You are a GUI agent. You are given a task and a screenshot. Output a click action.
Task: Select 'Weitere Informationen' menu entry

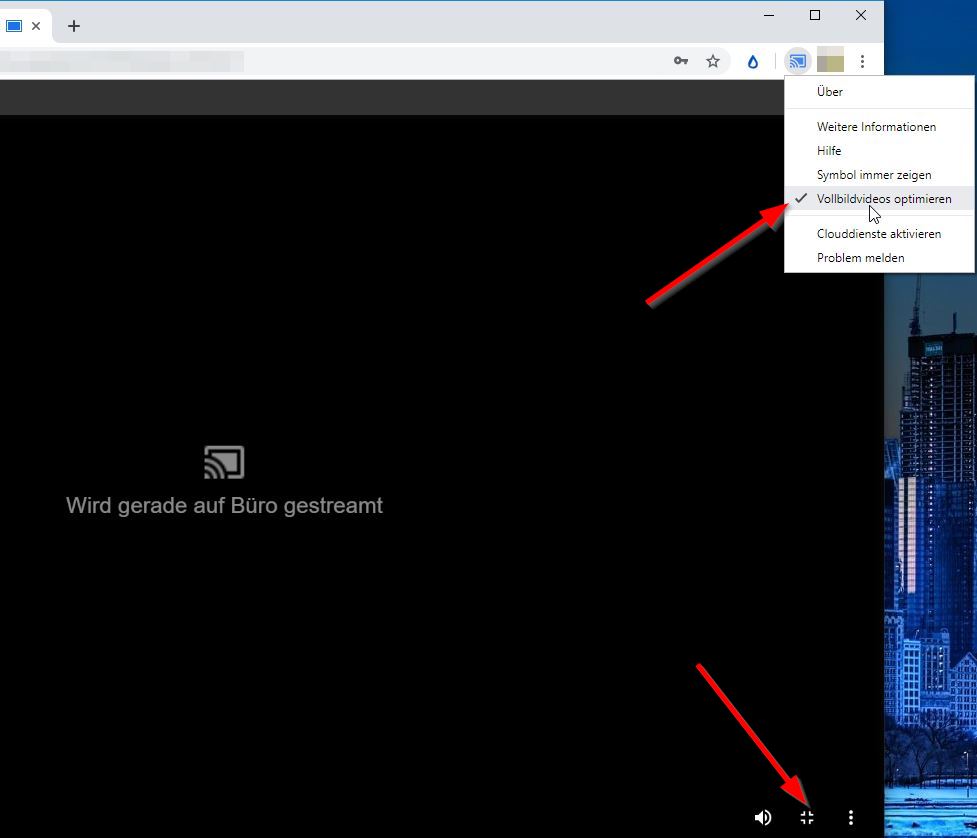coord(876,127)
